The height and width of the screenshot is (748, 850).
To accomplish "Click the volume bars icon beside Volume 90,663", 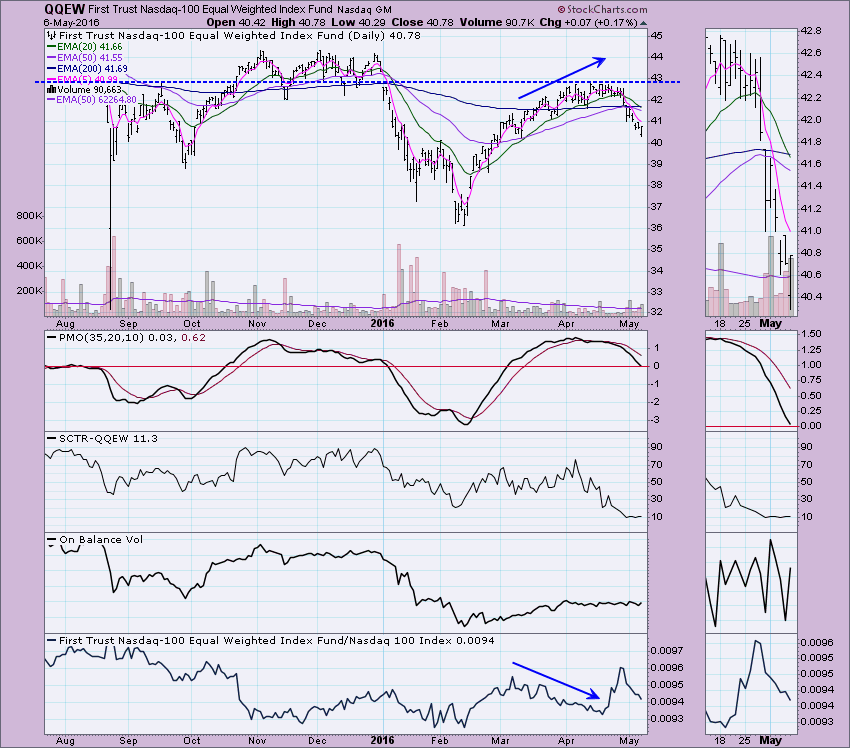I will [x=52, y=89].
